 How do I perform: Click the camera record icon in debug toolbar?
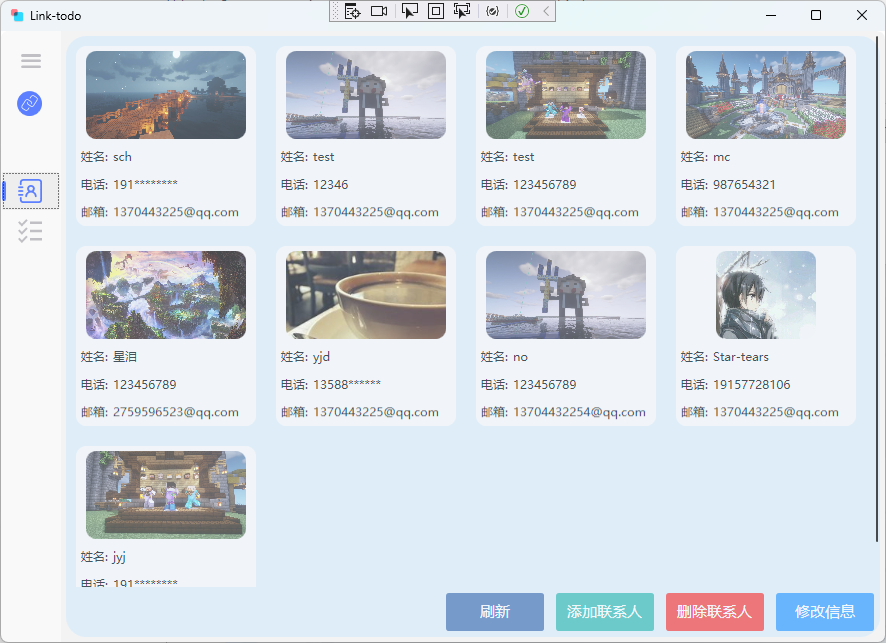(x=379, y=11)
